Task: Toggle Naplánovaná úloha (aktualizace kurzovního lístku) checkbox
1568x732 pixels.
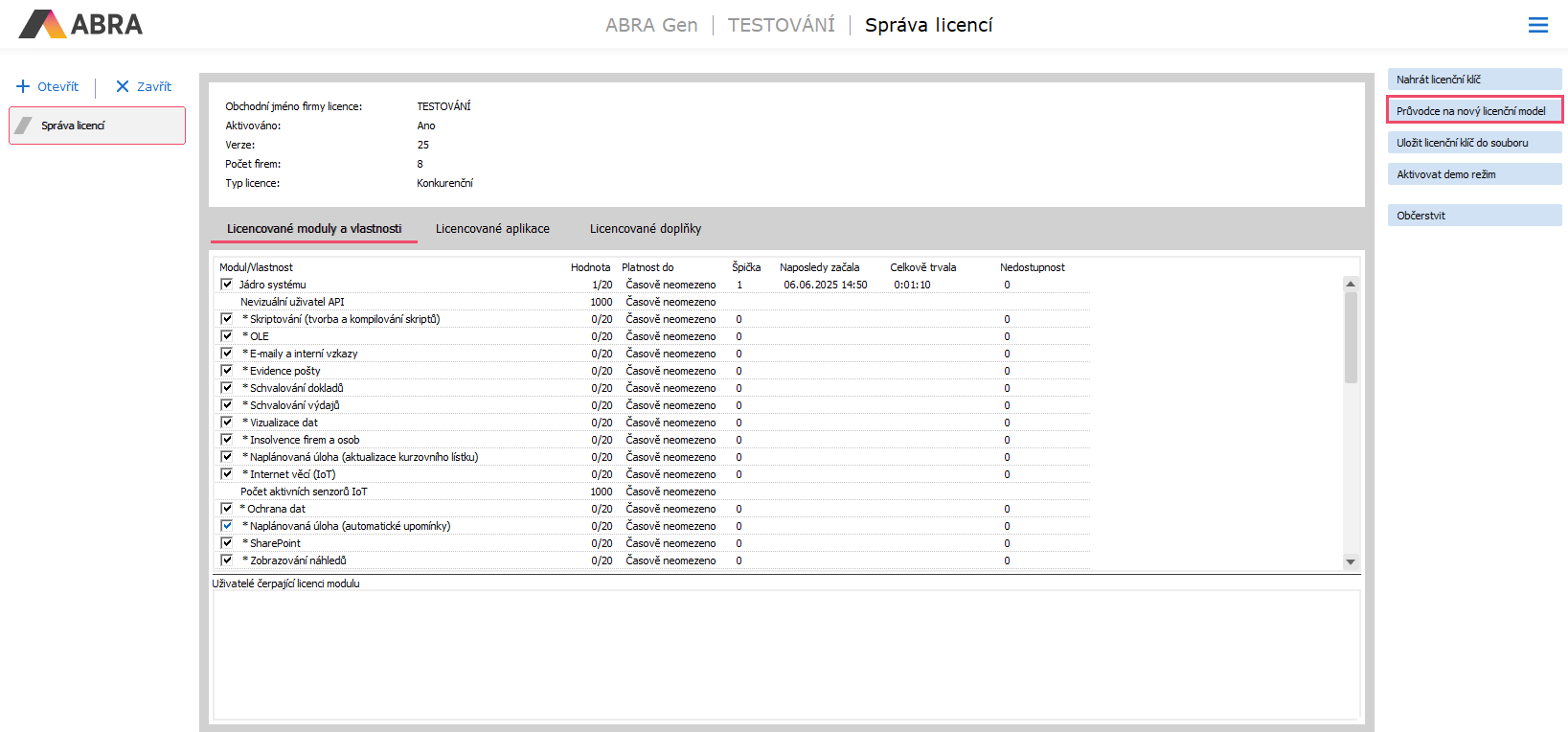Action: click(x=227, y=457)
